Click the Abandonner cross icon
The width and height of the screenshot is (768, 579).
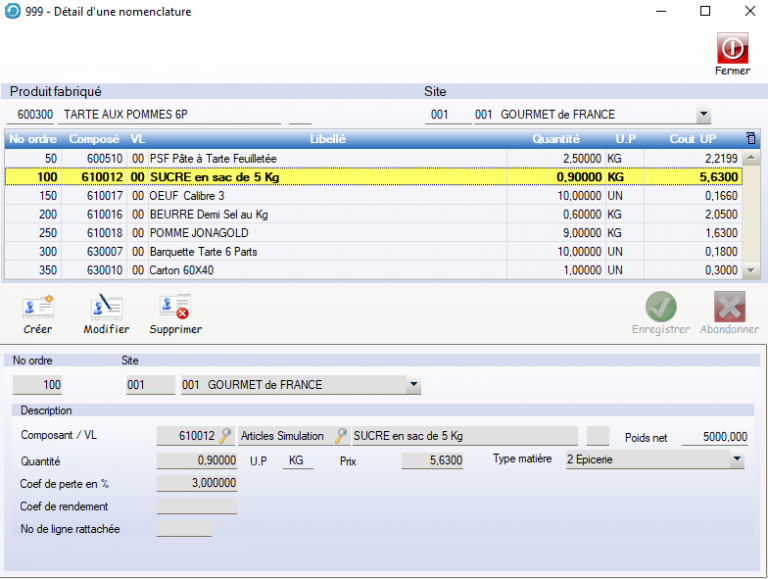tap(729, 306)
